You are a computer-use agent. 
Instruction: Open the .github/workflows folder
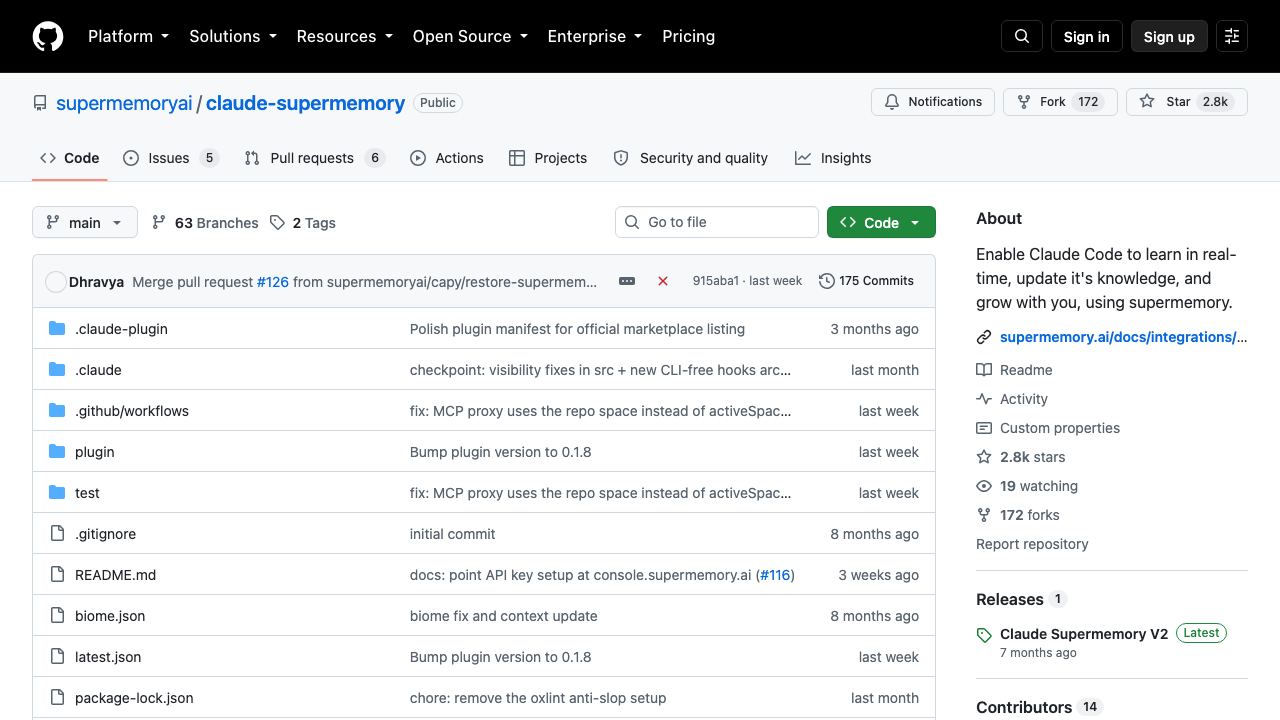pyautogui.click(x=132, y=411)
